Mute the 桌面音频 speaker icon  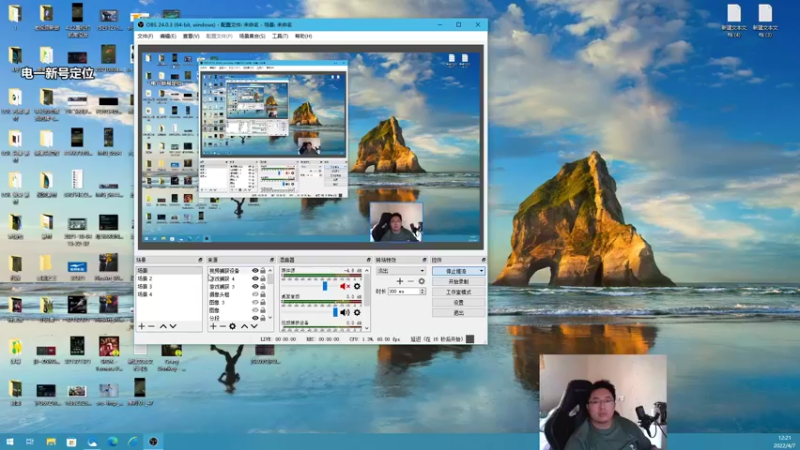(345, 312)
